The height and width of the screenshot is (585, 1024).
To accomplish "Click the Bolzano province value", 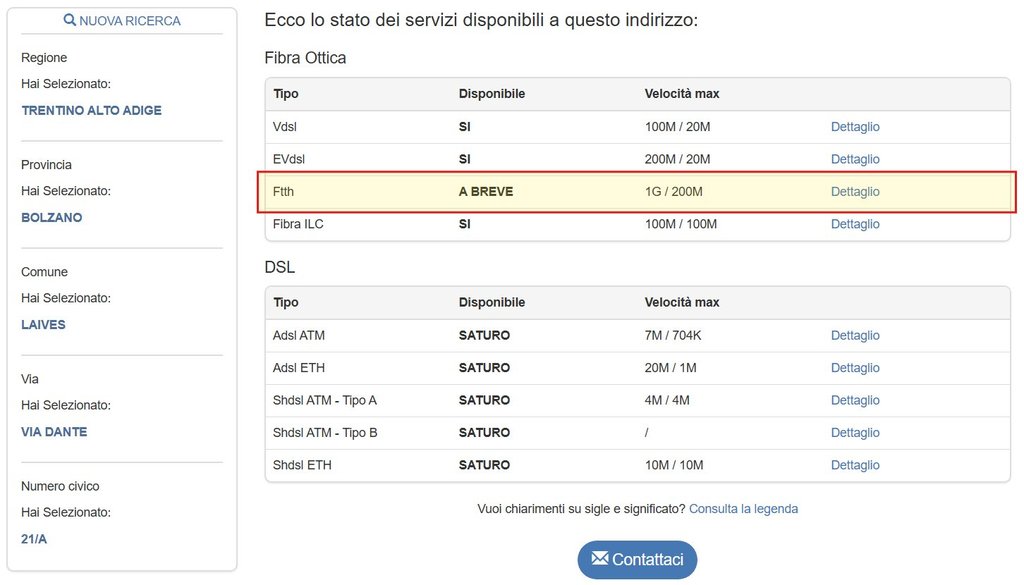I will (52, 218).
